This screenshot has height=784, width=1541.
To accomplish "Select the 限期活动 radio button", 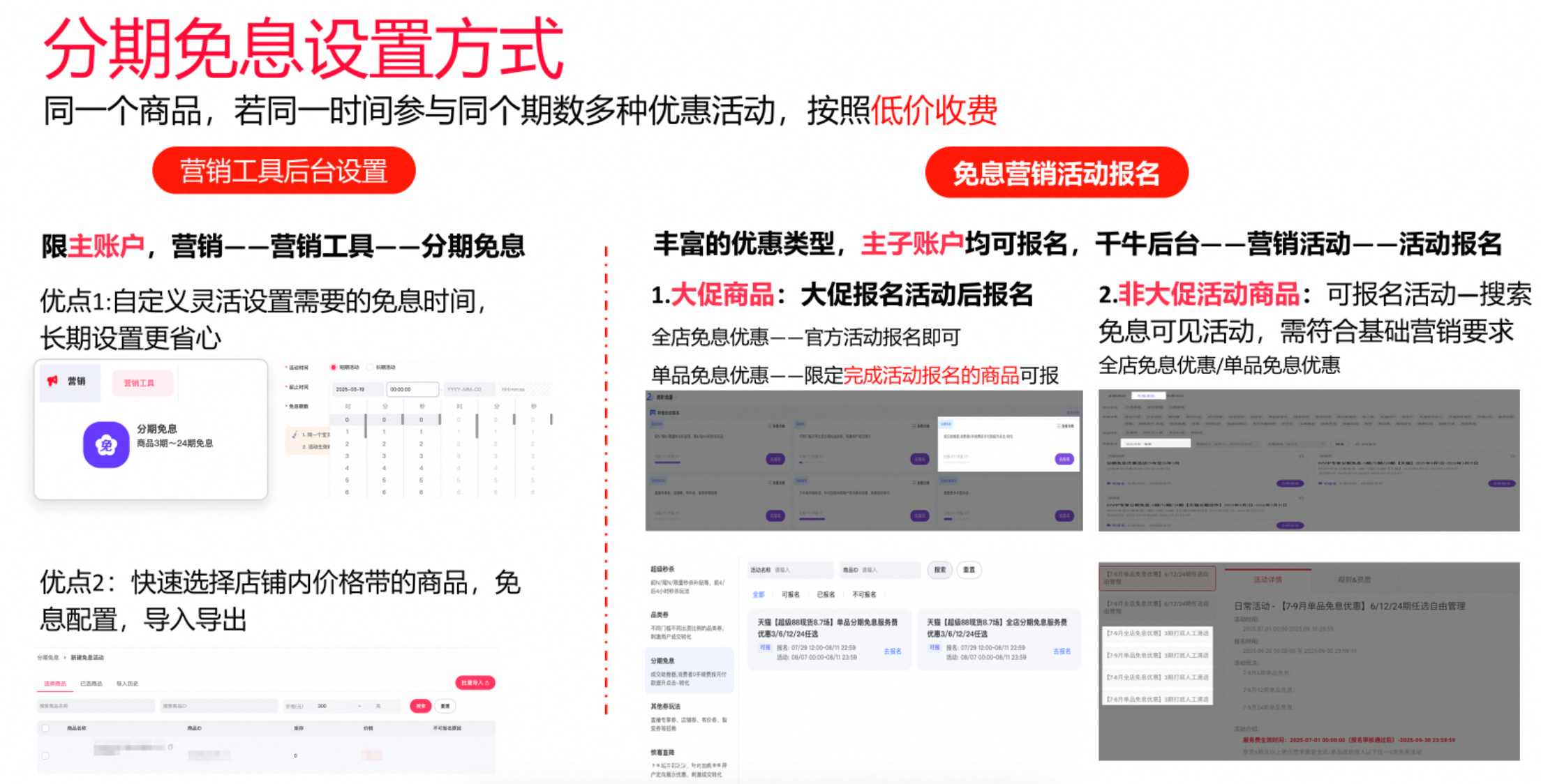I will point(334,367).
